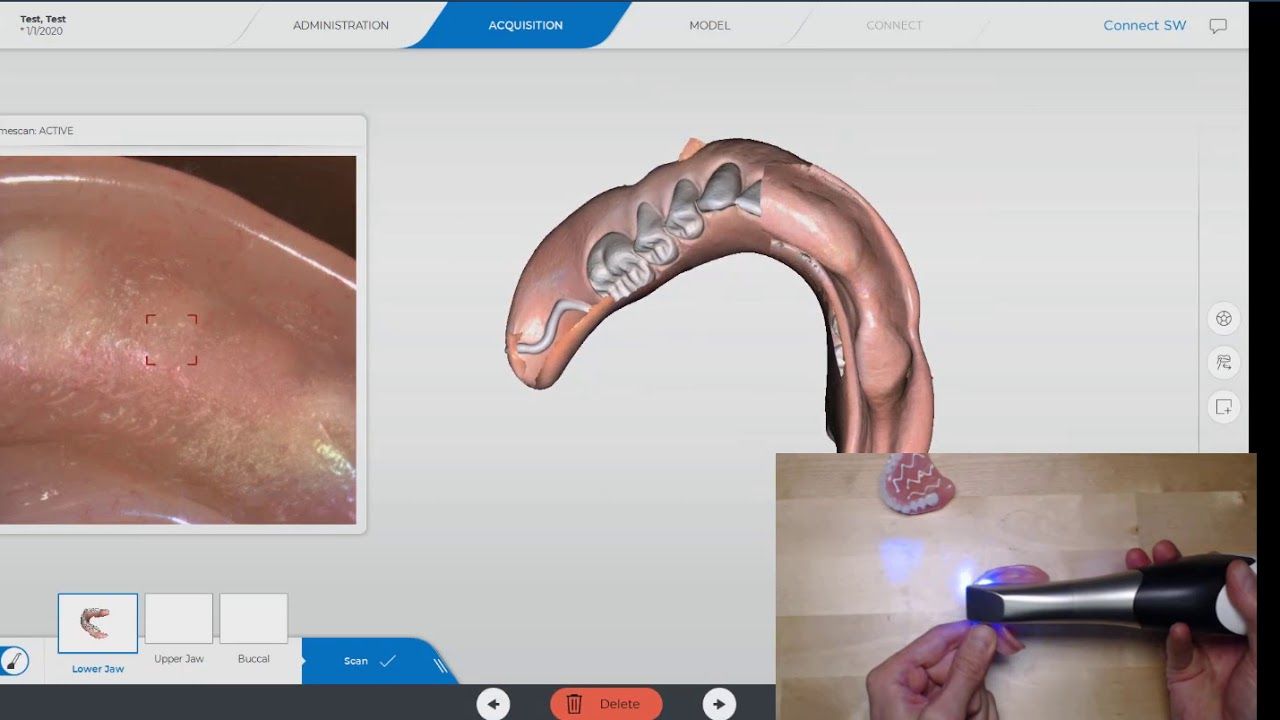Click the Connect SW link
Viewport: 1280px width, 720px height.
tap(1144, 25)
